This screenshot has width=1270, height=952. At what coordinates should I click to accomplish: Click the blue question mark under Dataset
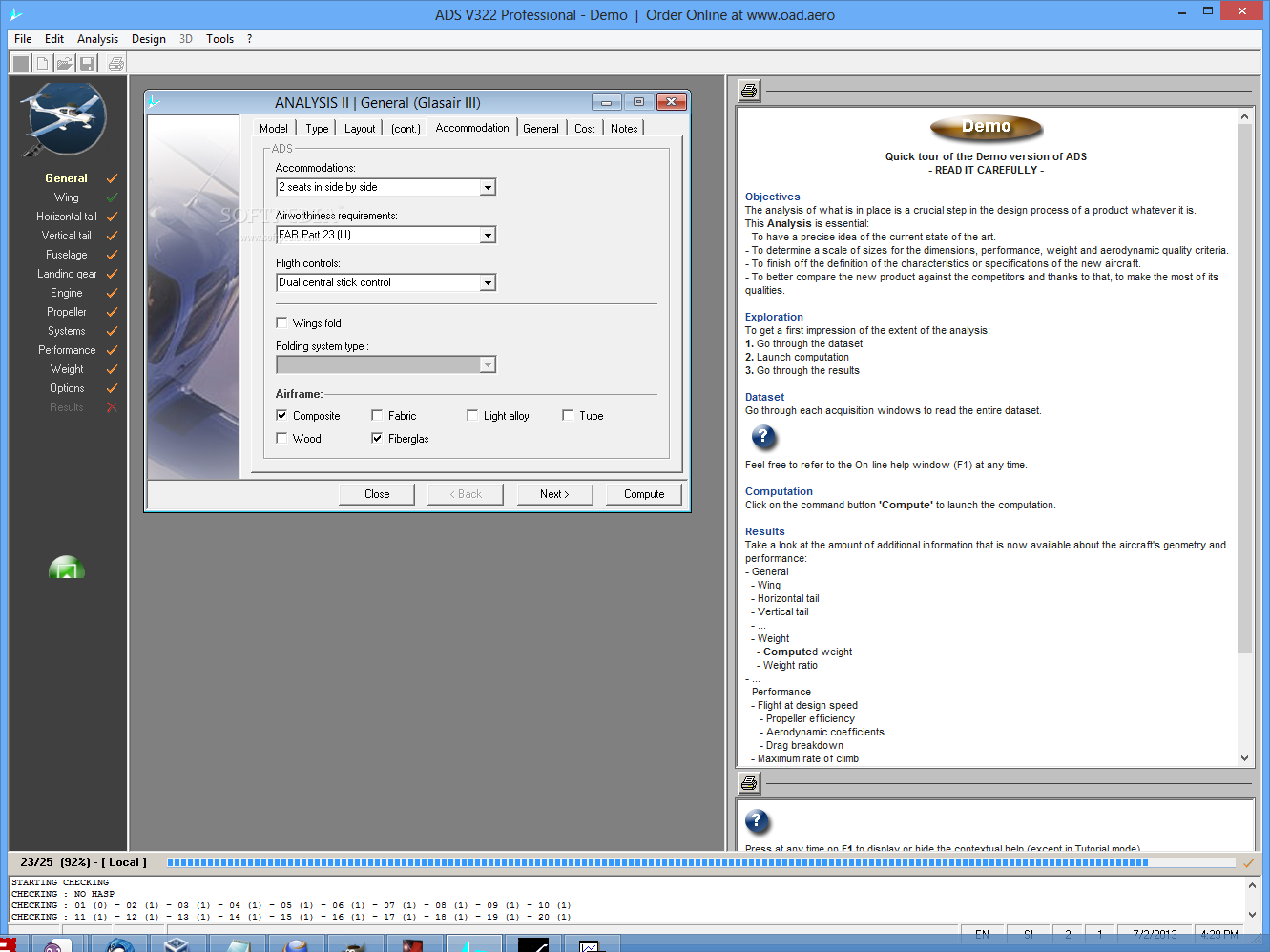[x=763, y=438]
